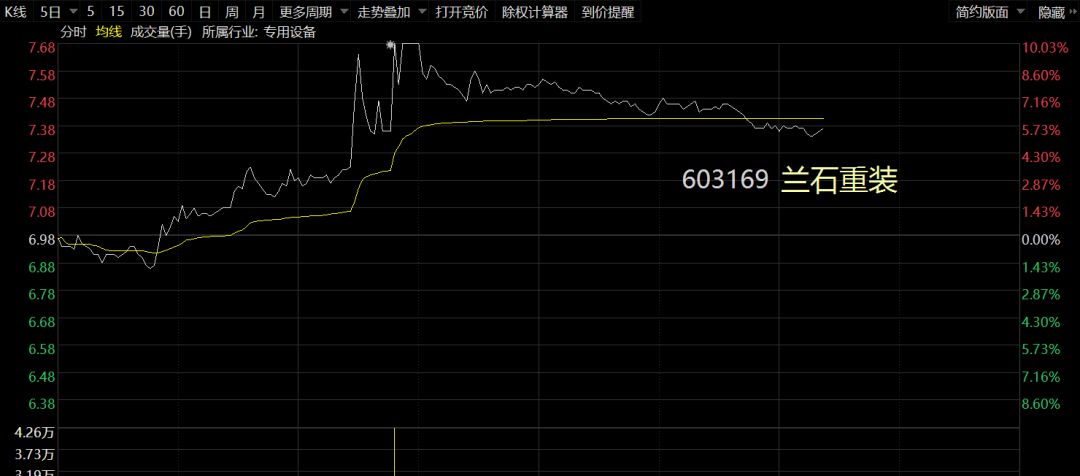Toggle the 分时 line legend
This screenshot has height=476, width=1080.
[x=73, y=32]
